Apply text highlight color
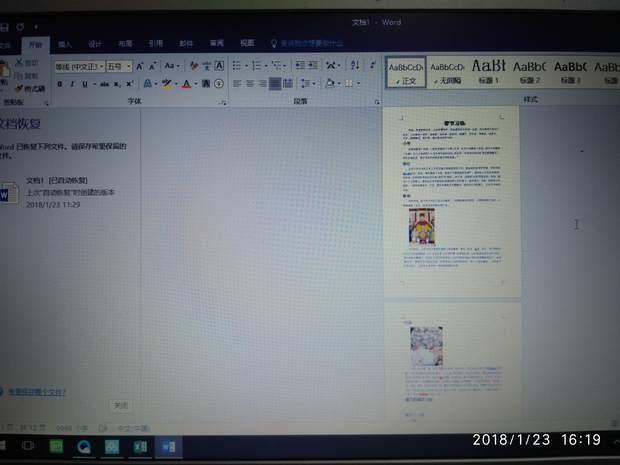This screenshot has width=620, height=465. pyautogui.click(x=167, y=83)
